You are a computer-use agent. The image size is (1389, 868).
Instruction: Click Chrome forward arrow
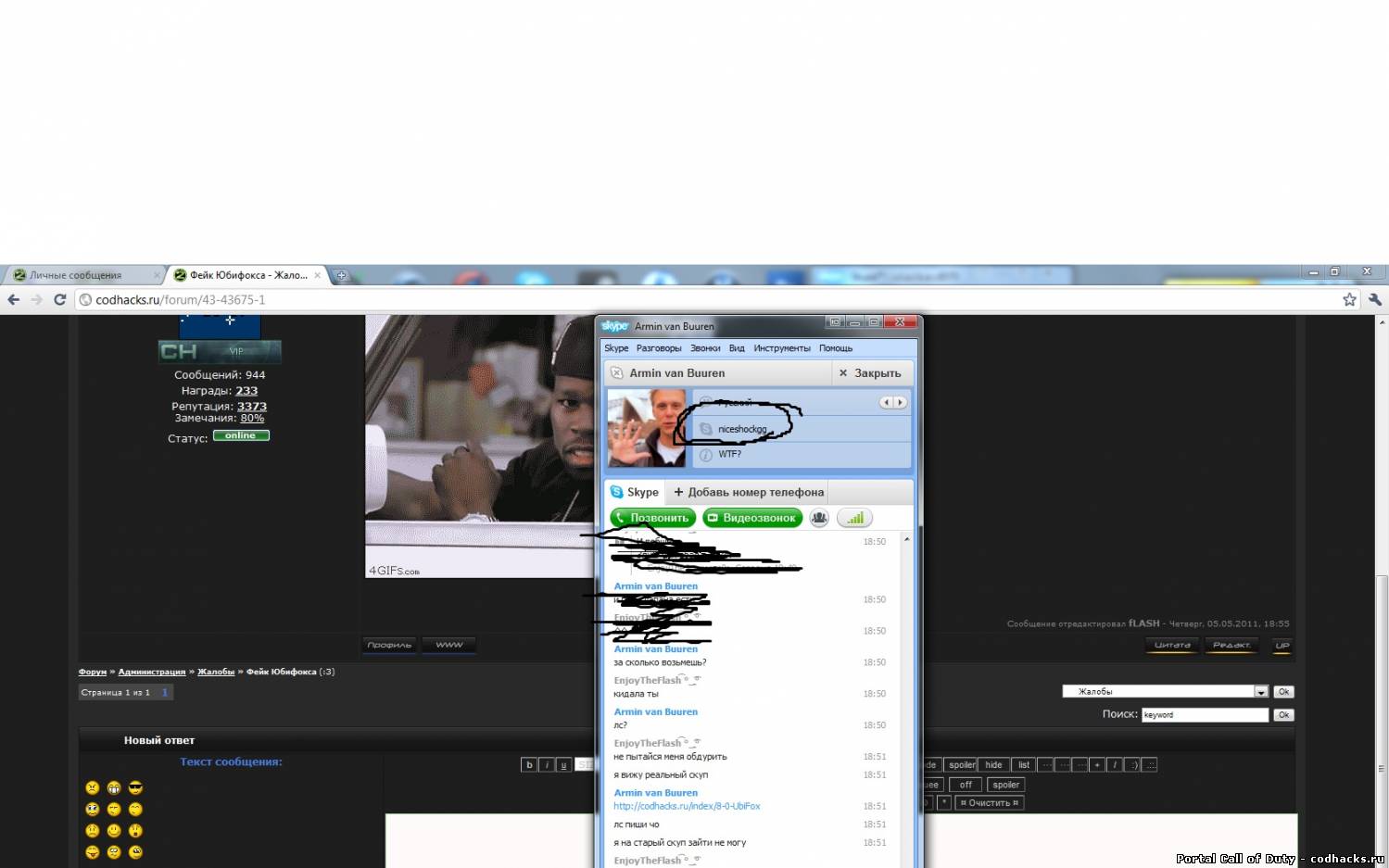36,299
